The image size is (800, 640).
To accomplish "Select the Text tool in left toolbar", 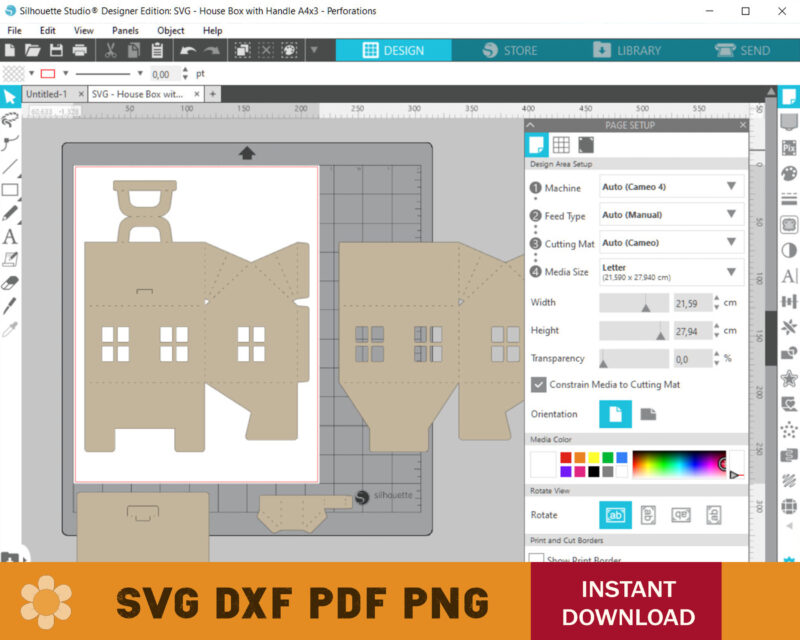I will pyautogui.click(x=10, y=237).
